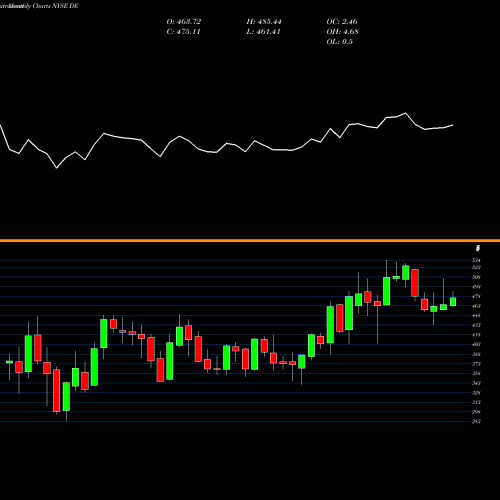This screenshot has height=500, width=500.
Task: Click the close value C: 475.11
Action: (184, 32)
